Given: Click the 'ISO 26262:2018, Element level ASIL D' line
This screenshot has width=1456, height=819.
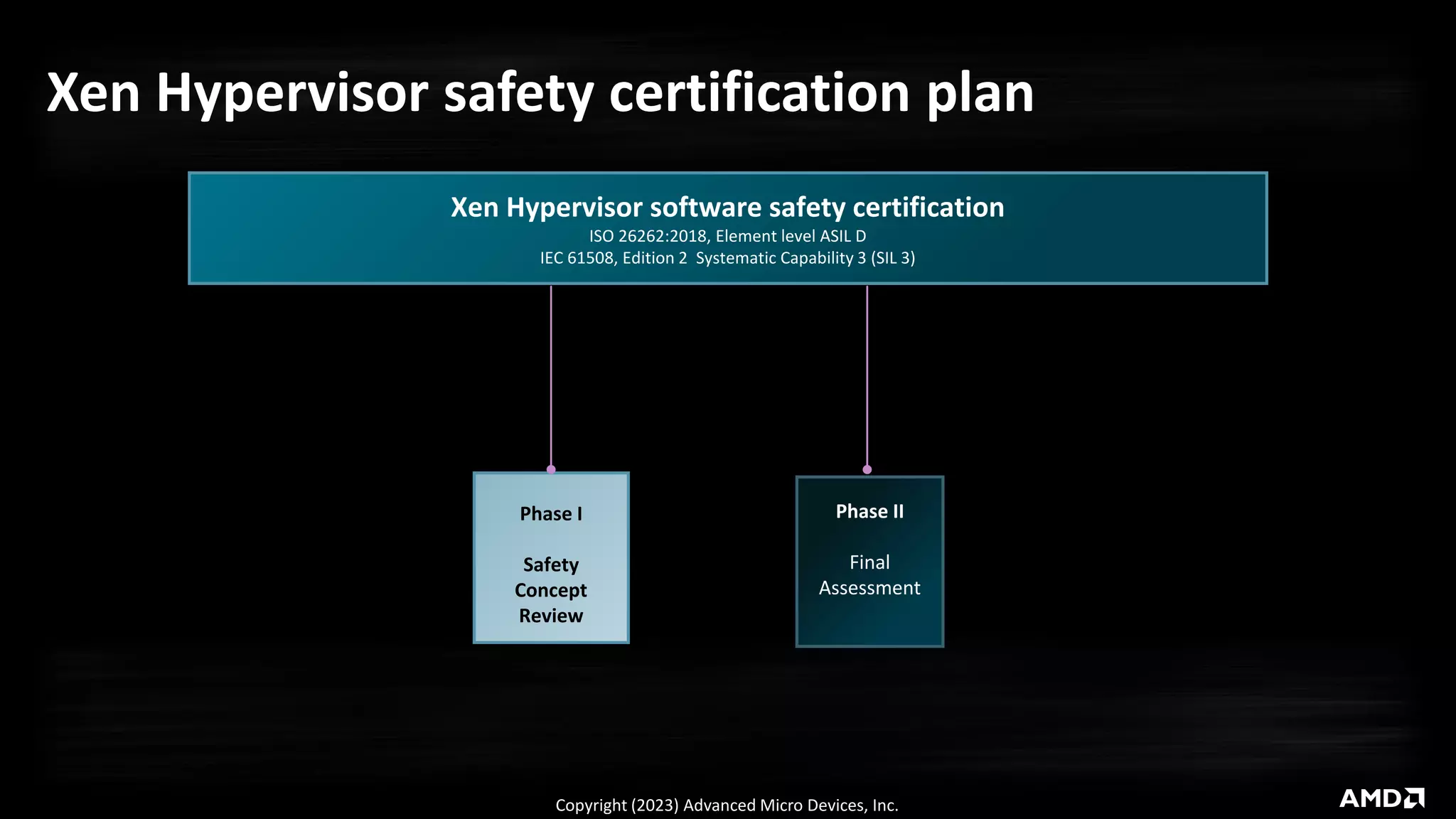Looking at the screenshot, I should pyautogui.click(x=727, y=236).
